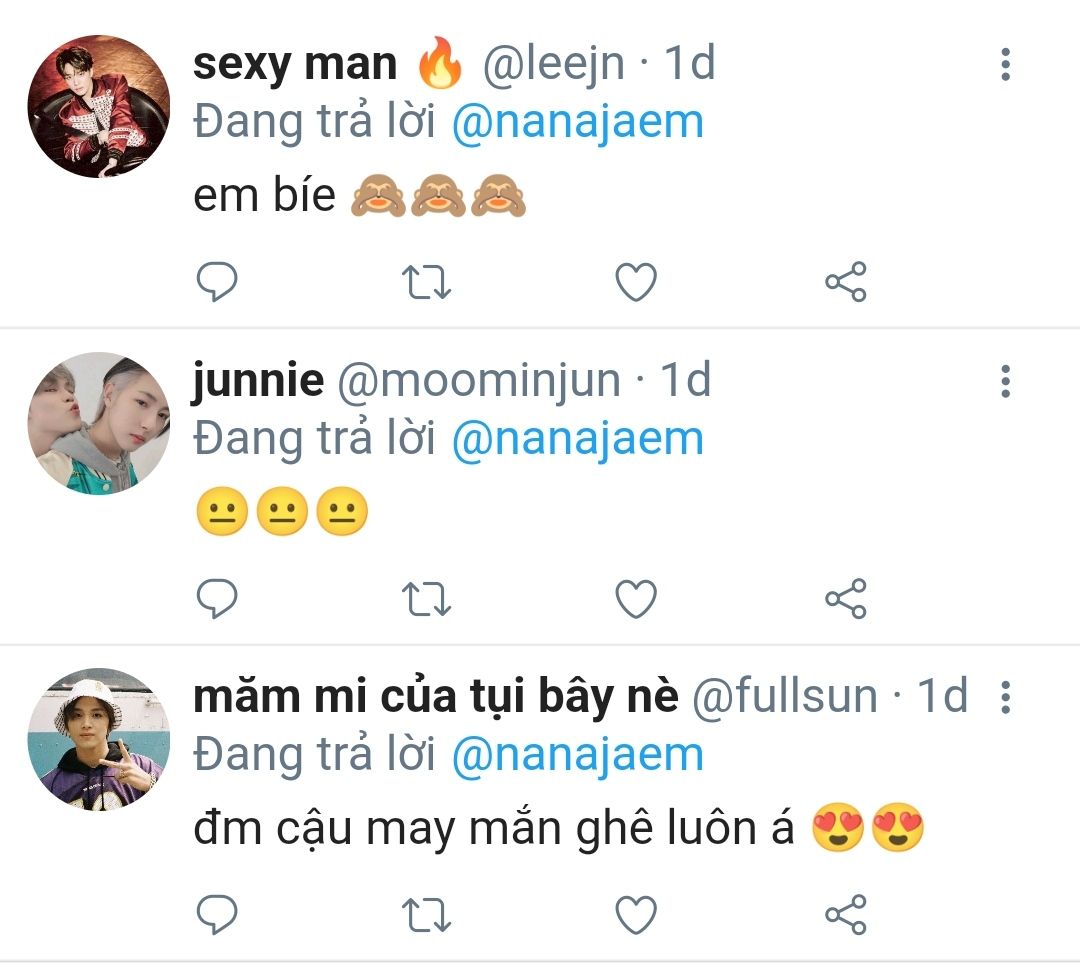
Task: View sexy man's profile picture
Action: (x=98, y=106)
